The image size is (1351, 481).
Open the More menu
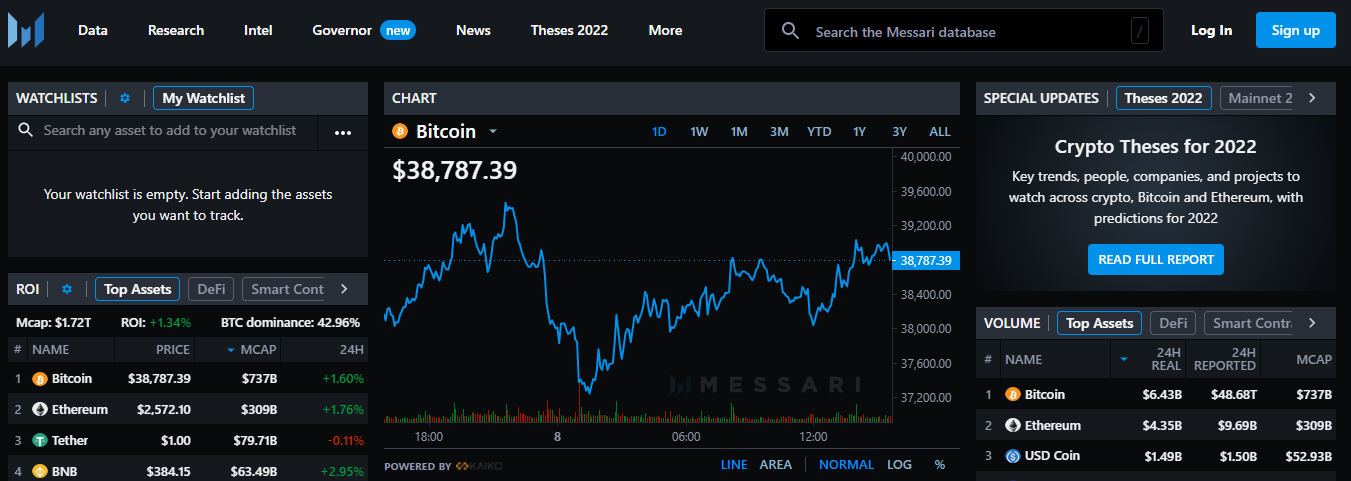tap(665, 30)
